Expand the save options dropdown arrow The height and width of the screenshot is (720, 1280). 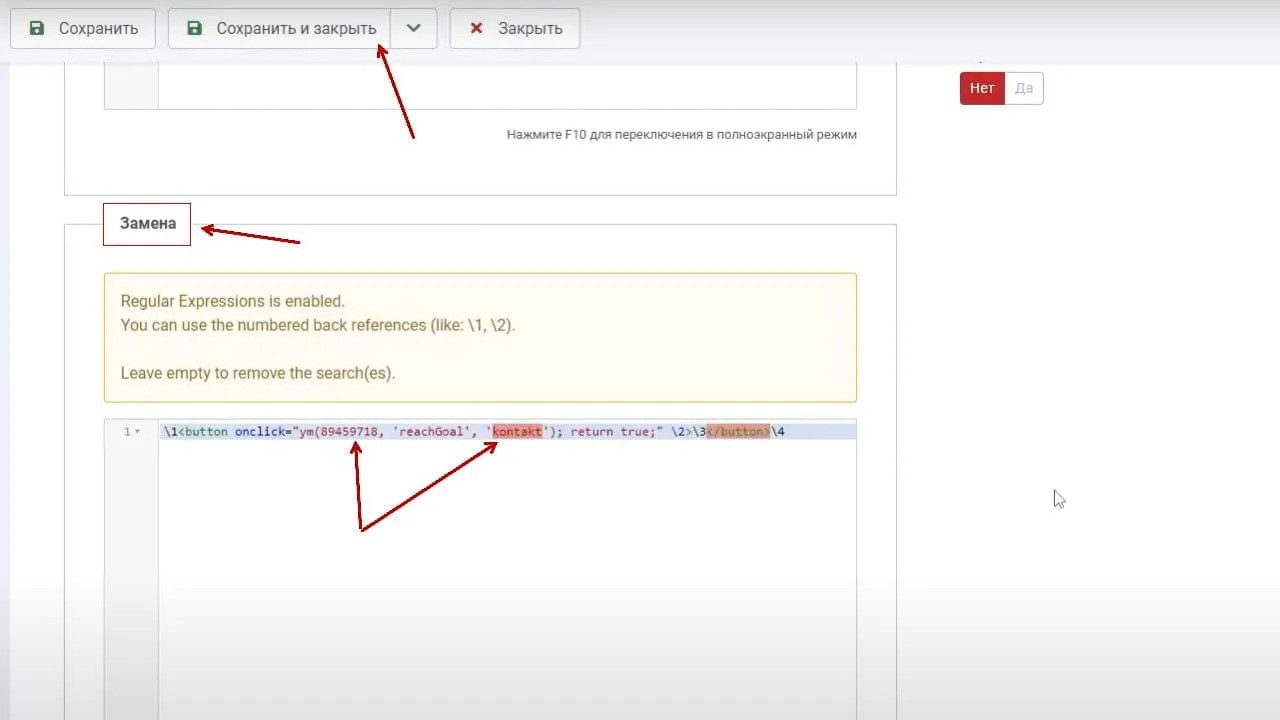click(x=414, y=29)
